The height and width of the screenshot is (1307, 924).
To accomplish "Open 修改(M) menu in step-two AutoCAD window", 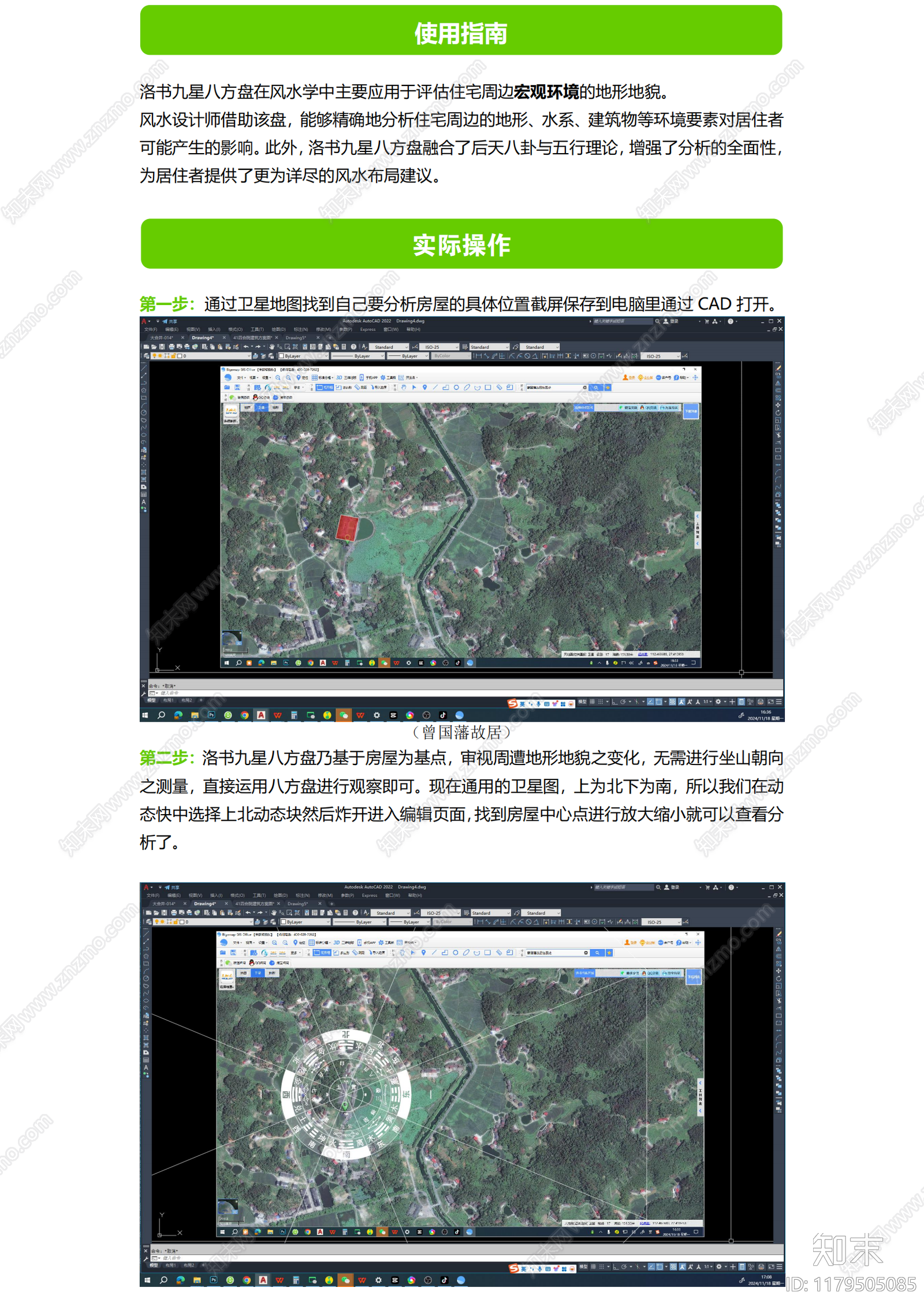I will (x=325, y=895).
